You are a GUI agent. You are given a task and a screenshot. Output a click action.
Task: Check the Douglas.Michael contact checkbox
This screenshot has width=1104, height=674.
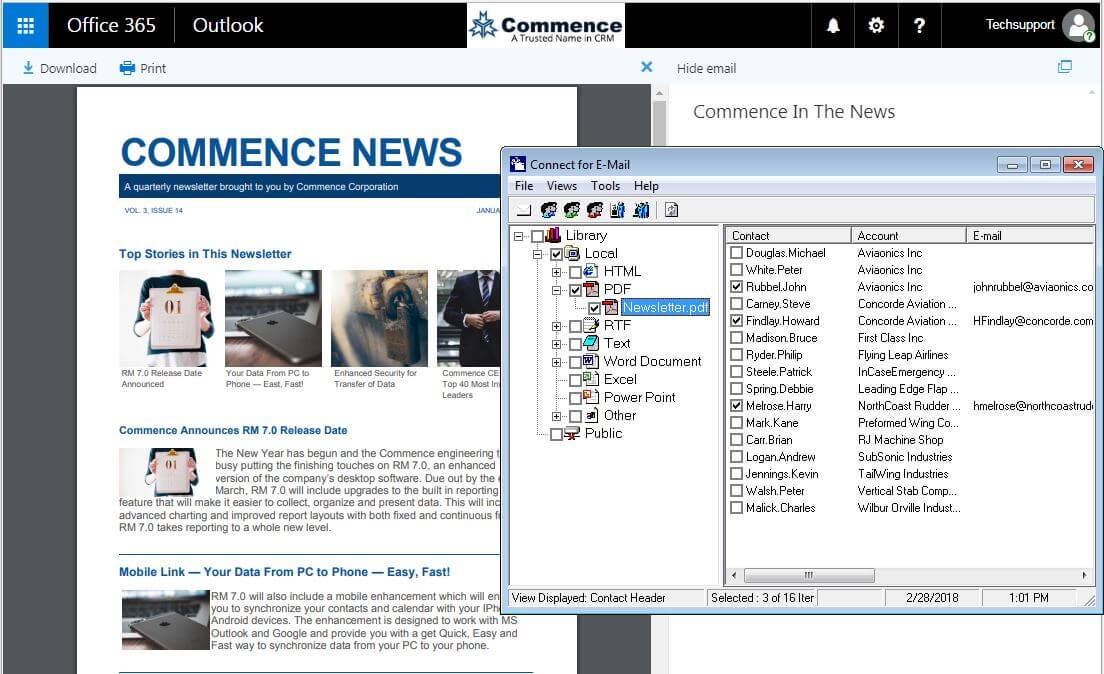coord(736,252)
